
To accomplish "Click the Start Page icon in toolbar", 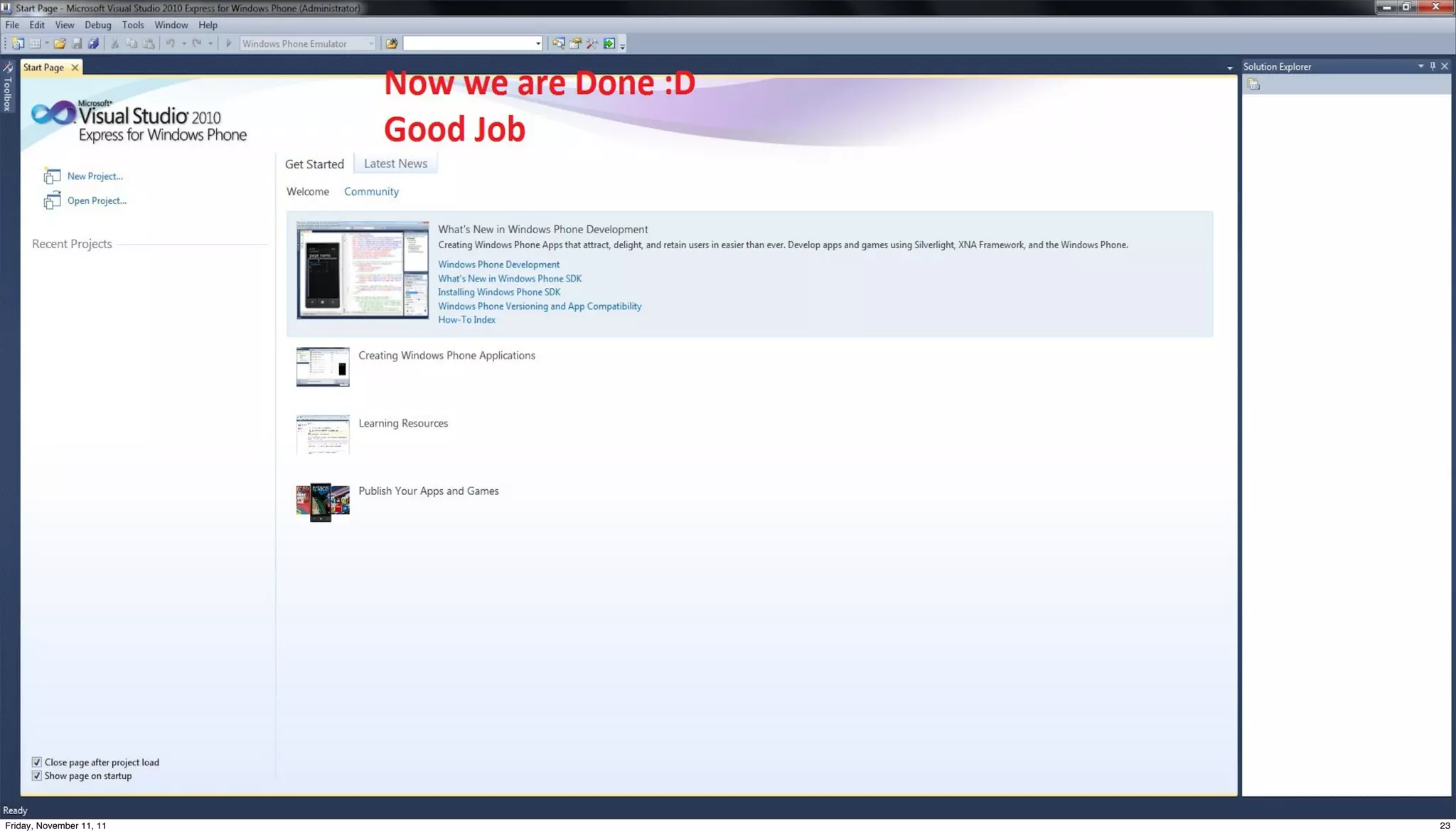I will 609,43.
